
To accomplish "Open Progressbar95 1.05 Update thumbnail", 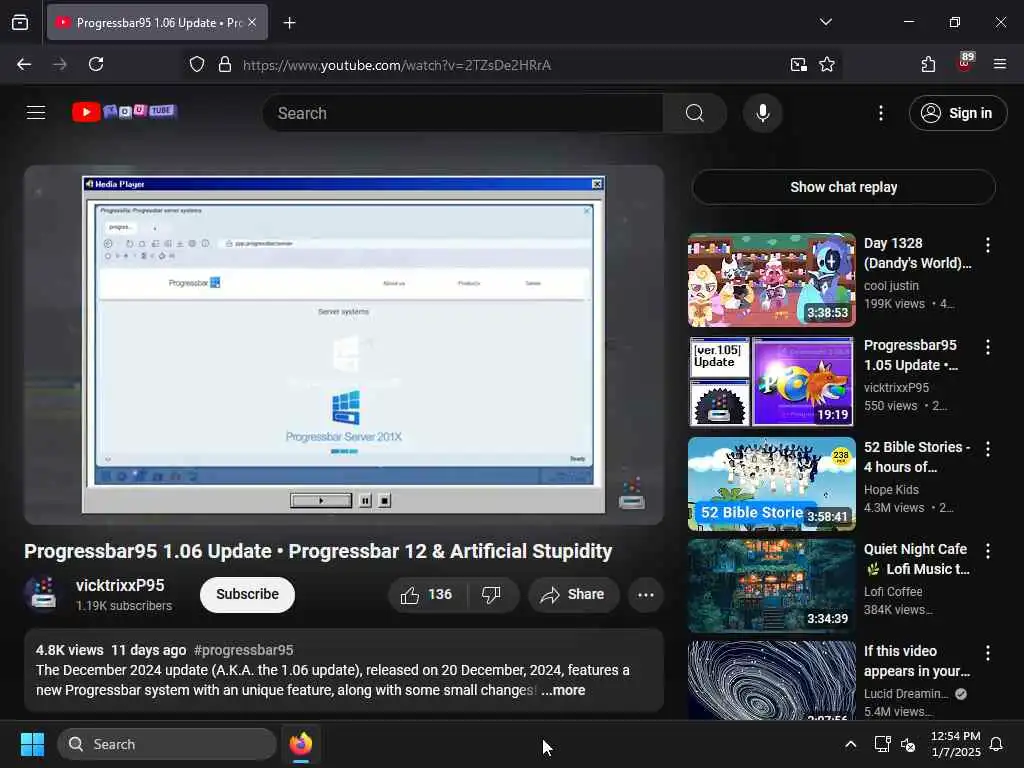I will (x=771, y=382).
